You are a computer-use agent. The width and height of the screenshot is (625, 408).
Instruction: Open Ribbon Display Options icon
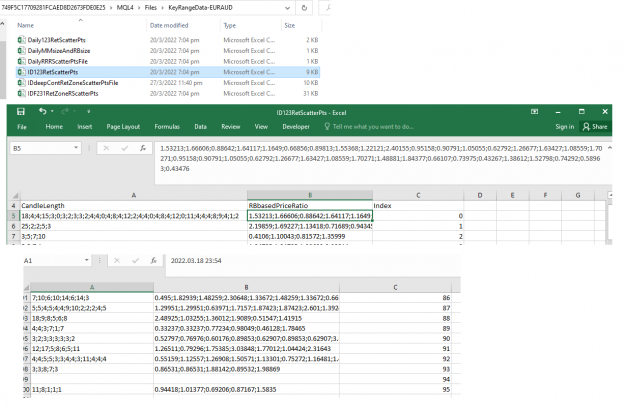pos(535,112)
